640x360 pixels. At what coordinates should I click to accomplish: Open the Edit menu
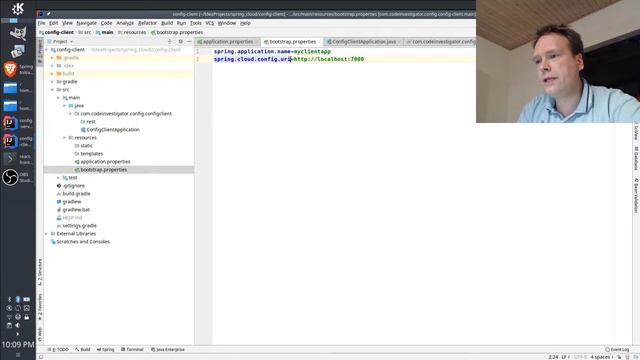[x=53, y=23]
